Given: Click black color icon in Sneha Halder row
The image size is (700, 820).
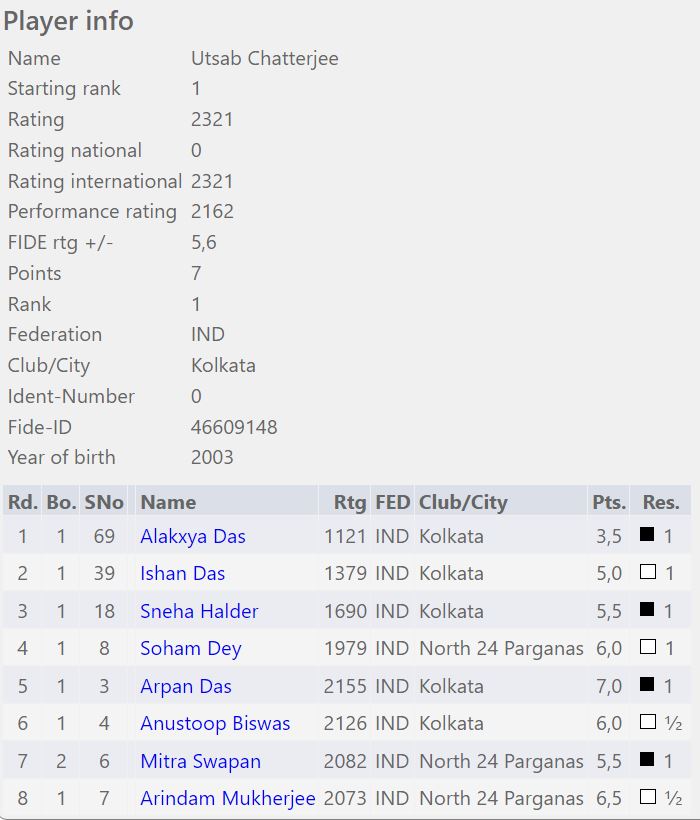Looking at the screenshot, I should (647, 610).
